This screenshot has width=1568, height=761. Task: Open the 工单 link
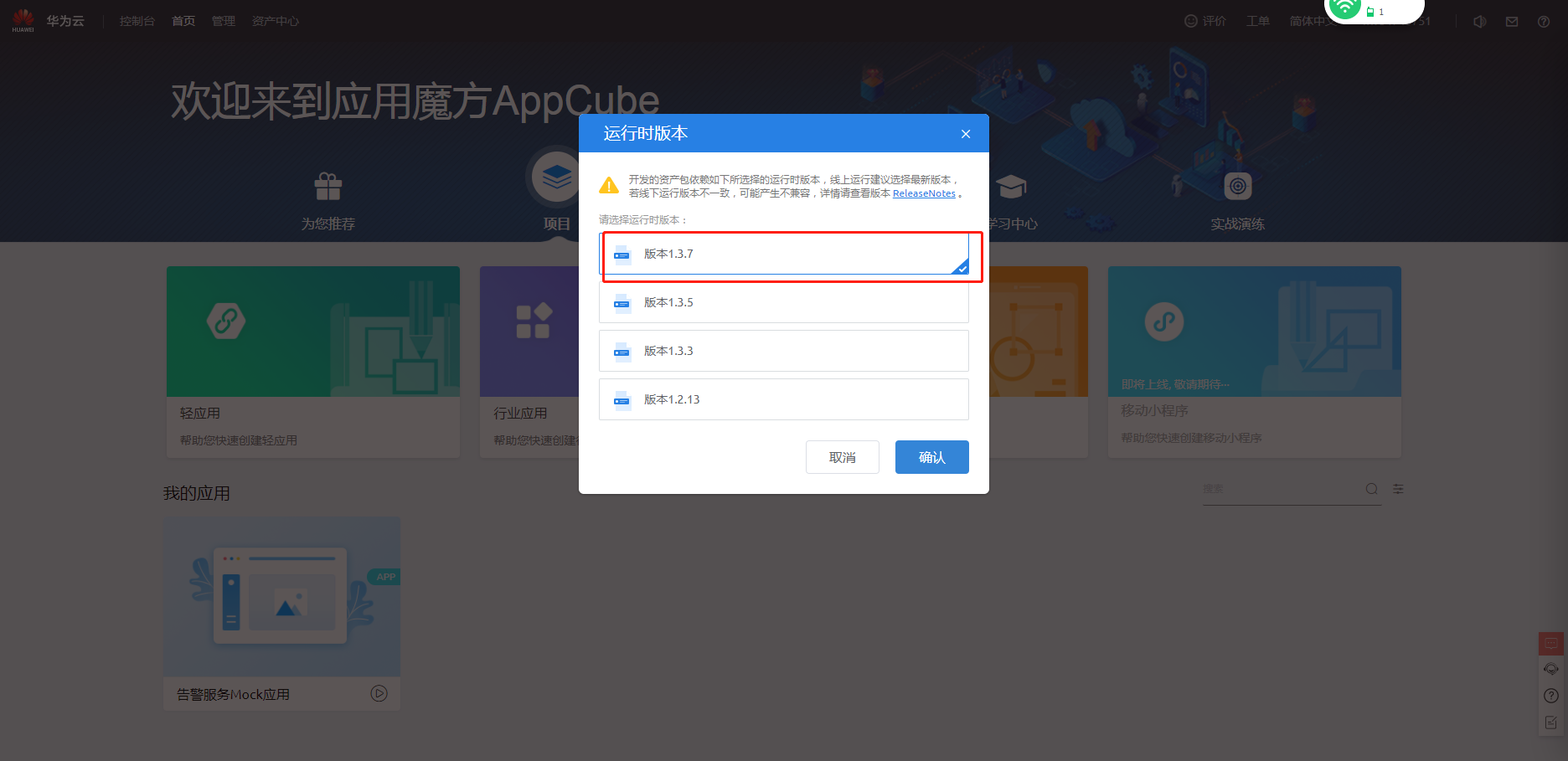[1258, 21]
